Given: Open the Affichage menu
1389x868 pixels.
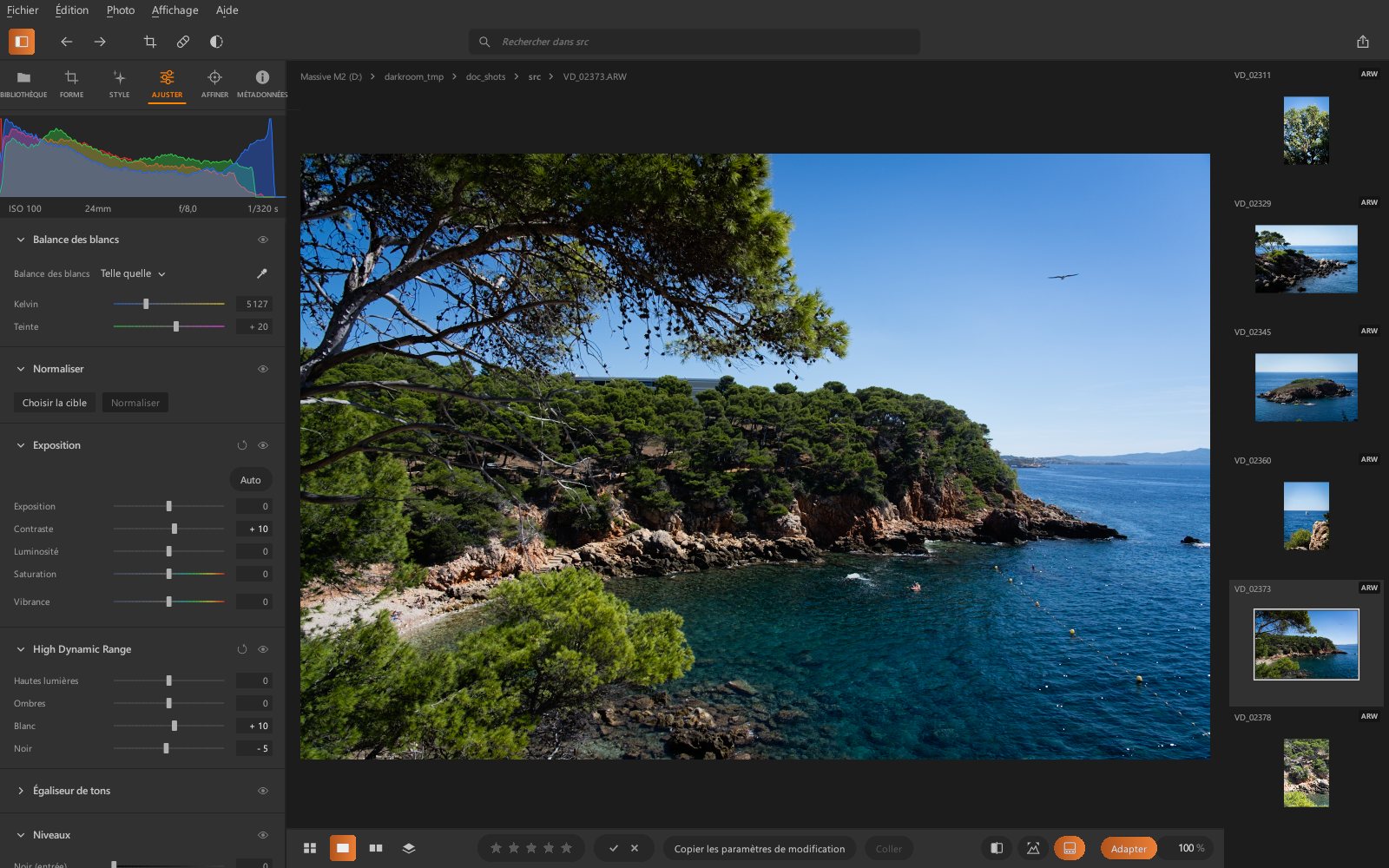Looking at the screenshot, I should click(175, 10).
